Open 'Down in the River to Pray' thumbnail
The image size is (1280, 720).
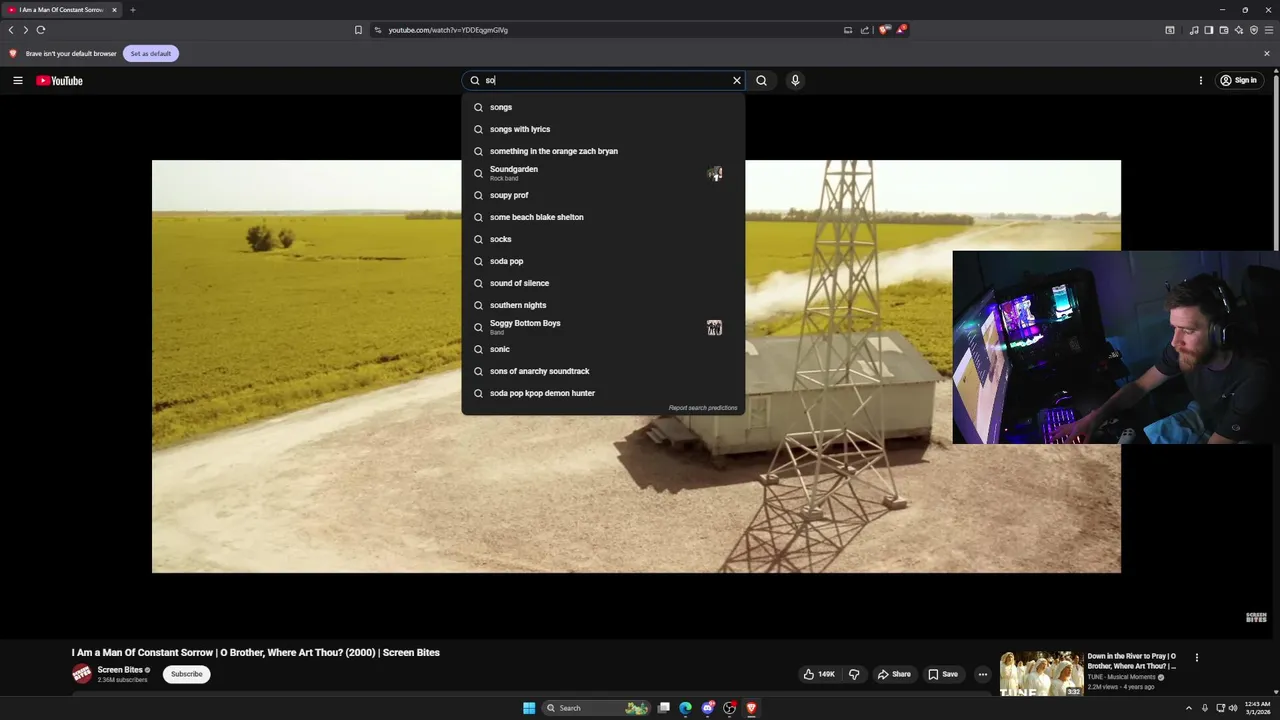(1041, 674)
